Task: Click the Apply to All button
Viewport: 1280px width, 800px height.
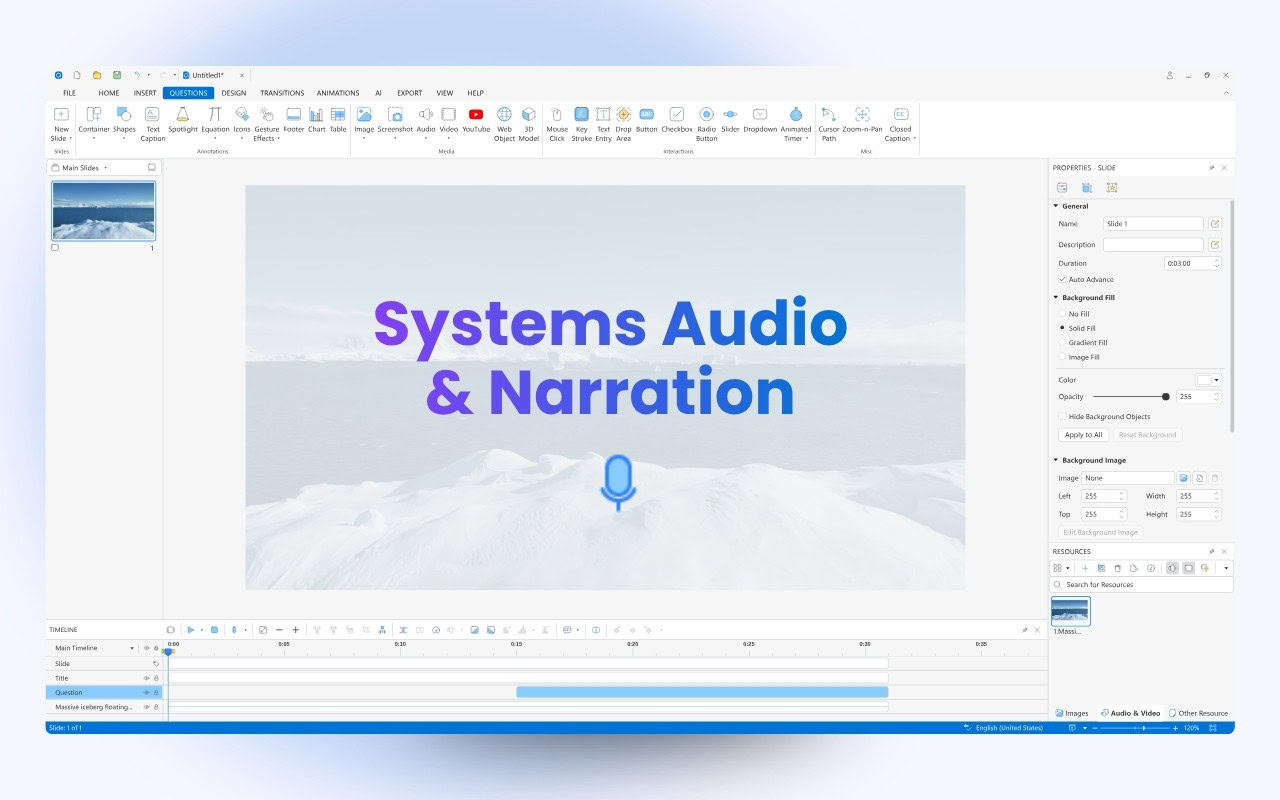Action: 1083,434
